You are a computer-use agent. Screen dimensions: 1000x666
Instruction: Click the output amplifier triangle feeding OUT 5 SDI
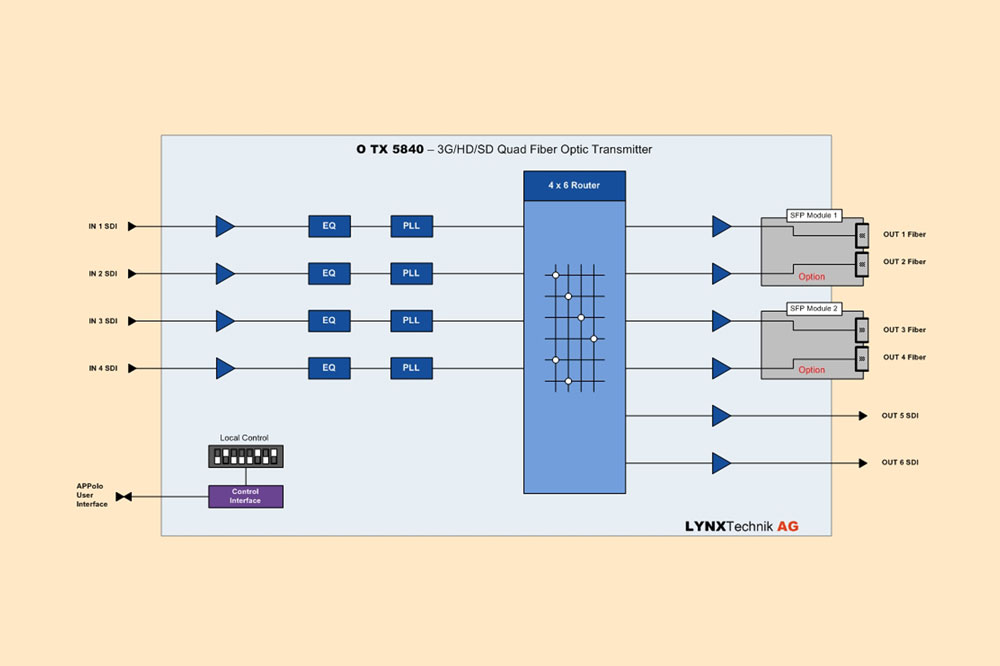click(721, 415)
